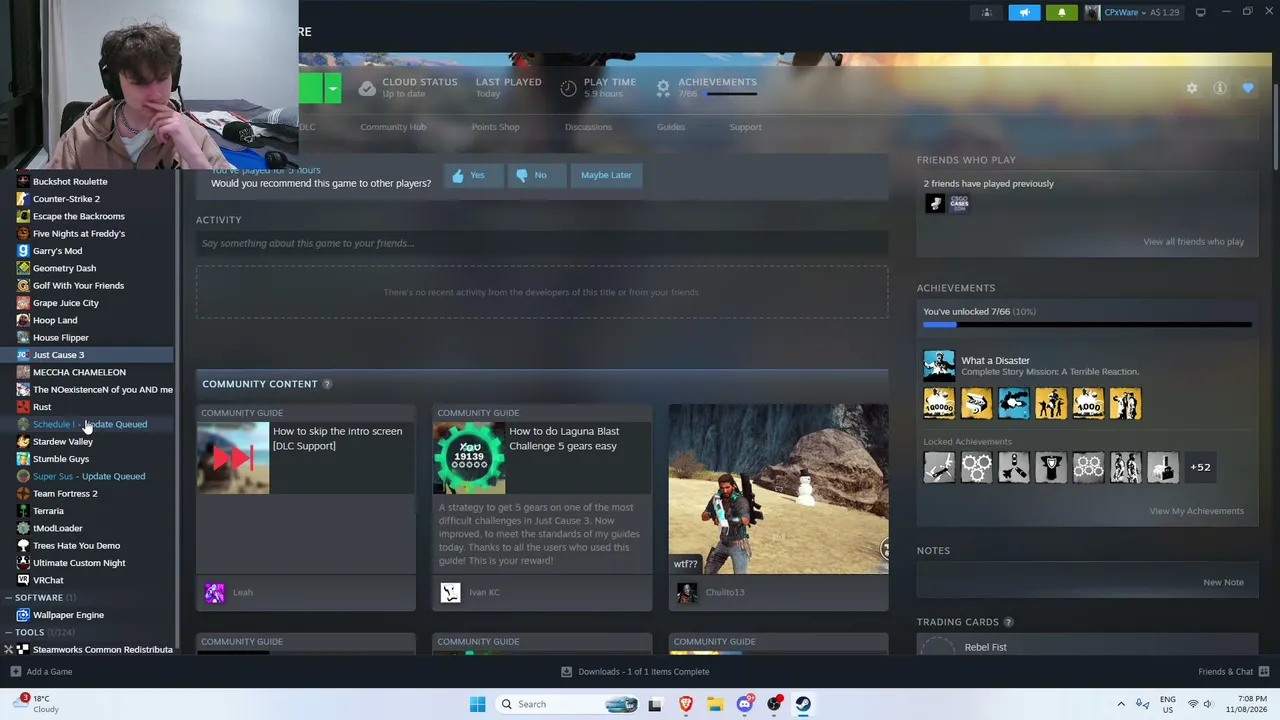Open How to skip the intro screen guide

pyautogui.click(x=306, y=507)
